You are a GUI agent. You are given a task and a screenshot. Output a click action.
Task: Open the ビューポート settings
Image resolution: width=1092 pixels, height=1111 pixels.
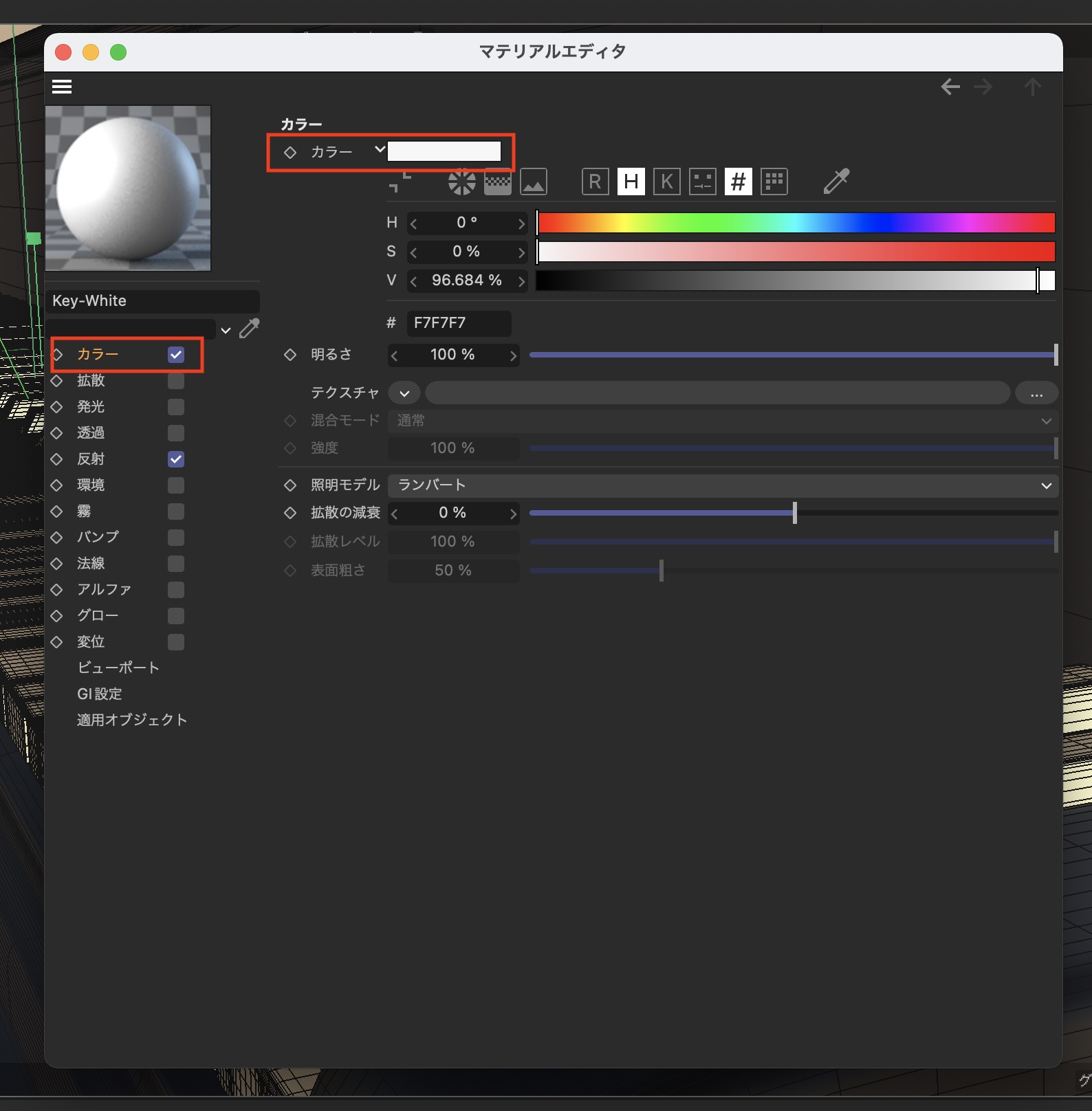point(118,668)
